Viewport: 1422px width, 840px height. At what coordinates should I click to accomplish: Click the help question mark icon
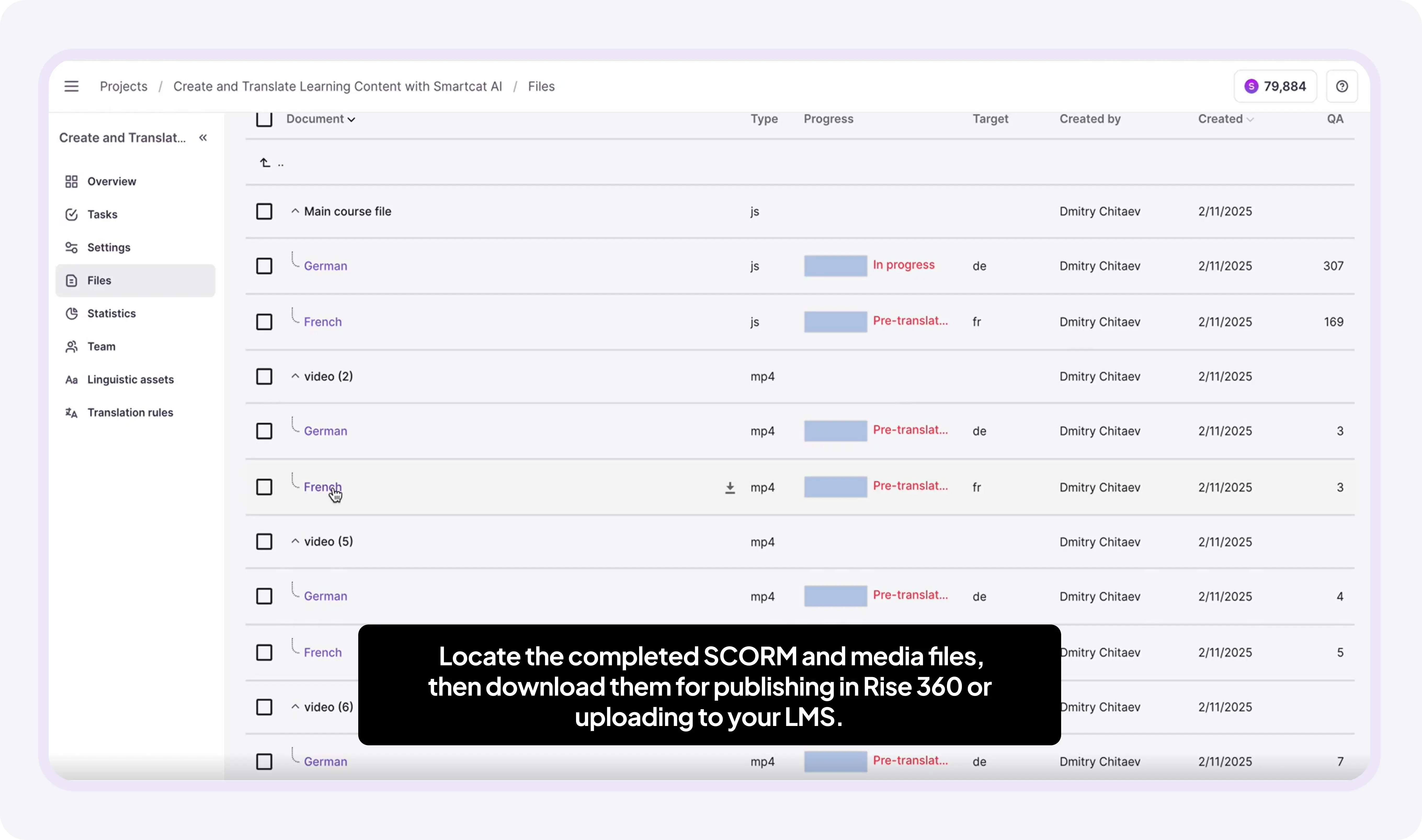click(1342, 86)
